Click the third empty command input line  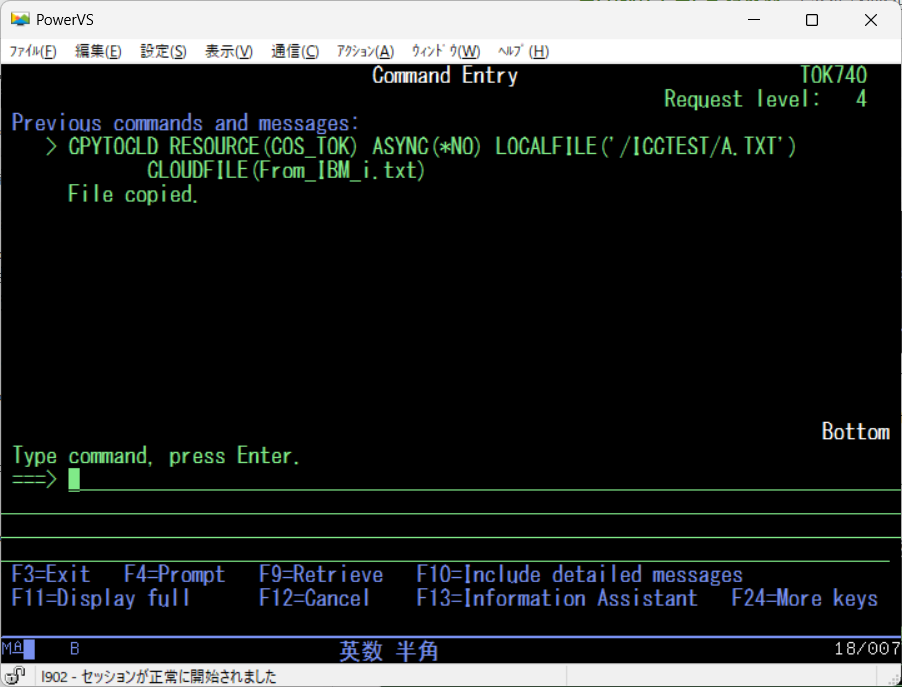(451, 527)
